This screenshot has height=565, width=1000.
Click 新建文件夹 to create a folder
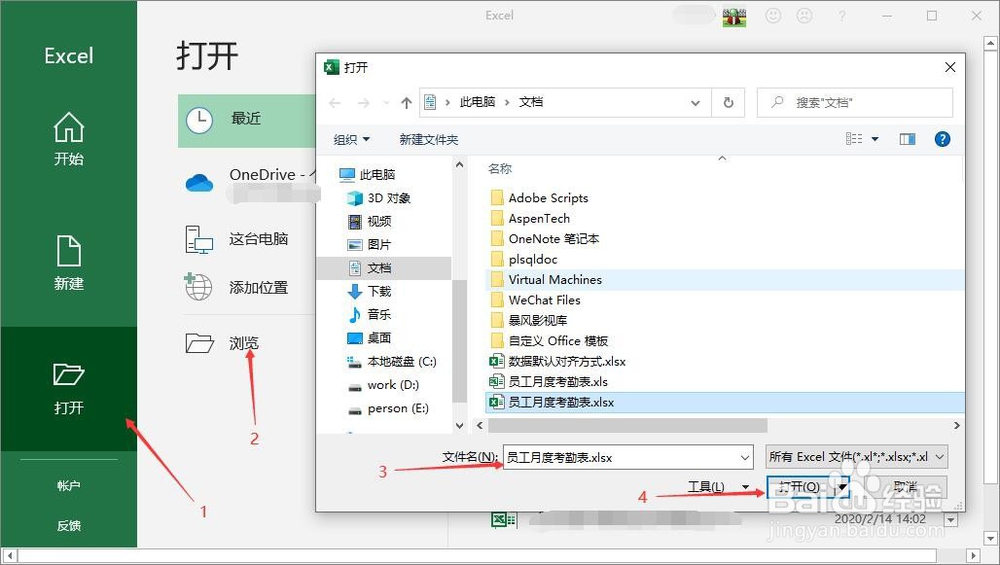point(429,140)
